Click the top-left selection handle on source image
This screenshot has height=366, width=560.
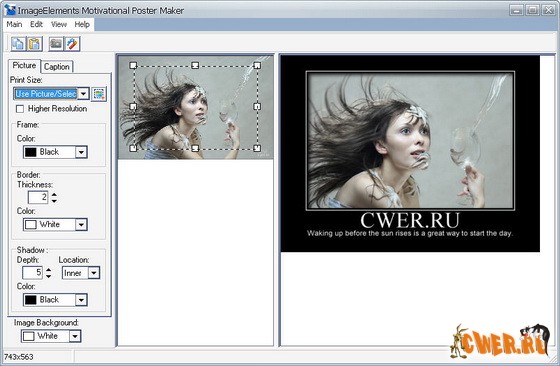(x=133, y=65)
